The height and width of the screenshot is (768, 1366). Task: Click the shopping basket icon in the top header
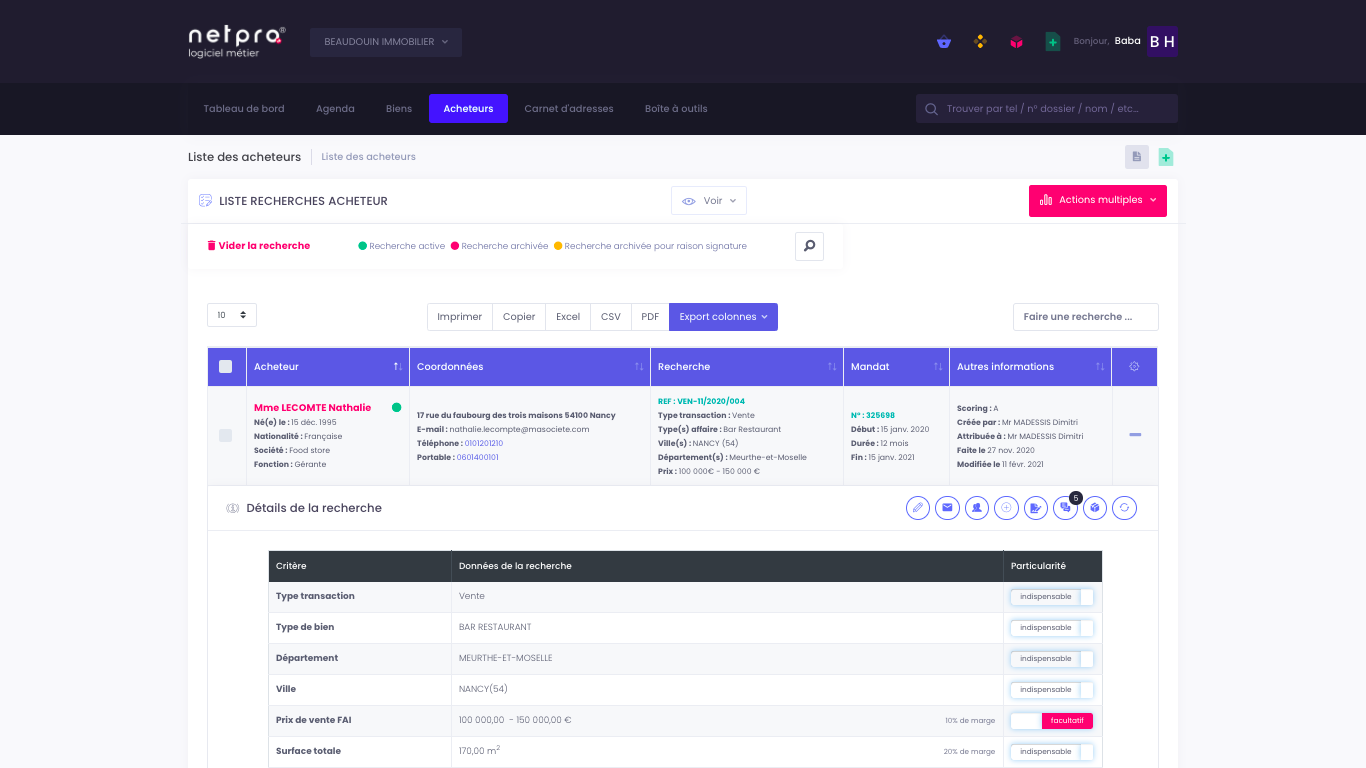click(944, 42)
